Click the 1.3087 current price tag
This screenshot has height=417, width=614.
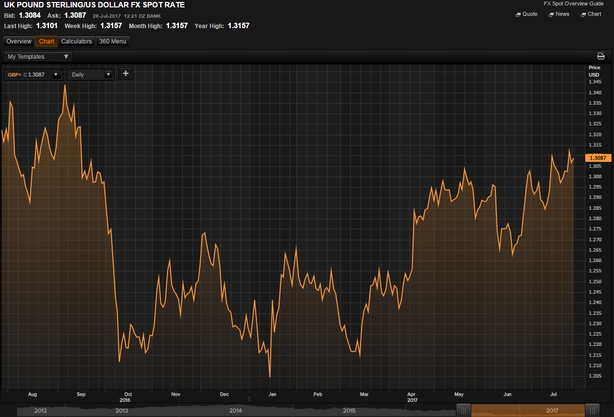click(x=598, y=158)
